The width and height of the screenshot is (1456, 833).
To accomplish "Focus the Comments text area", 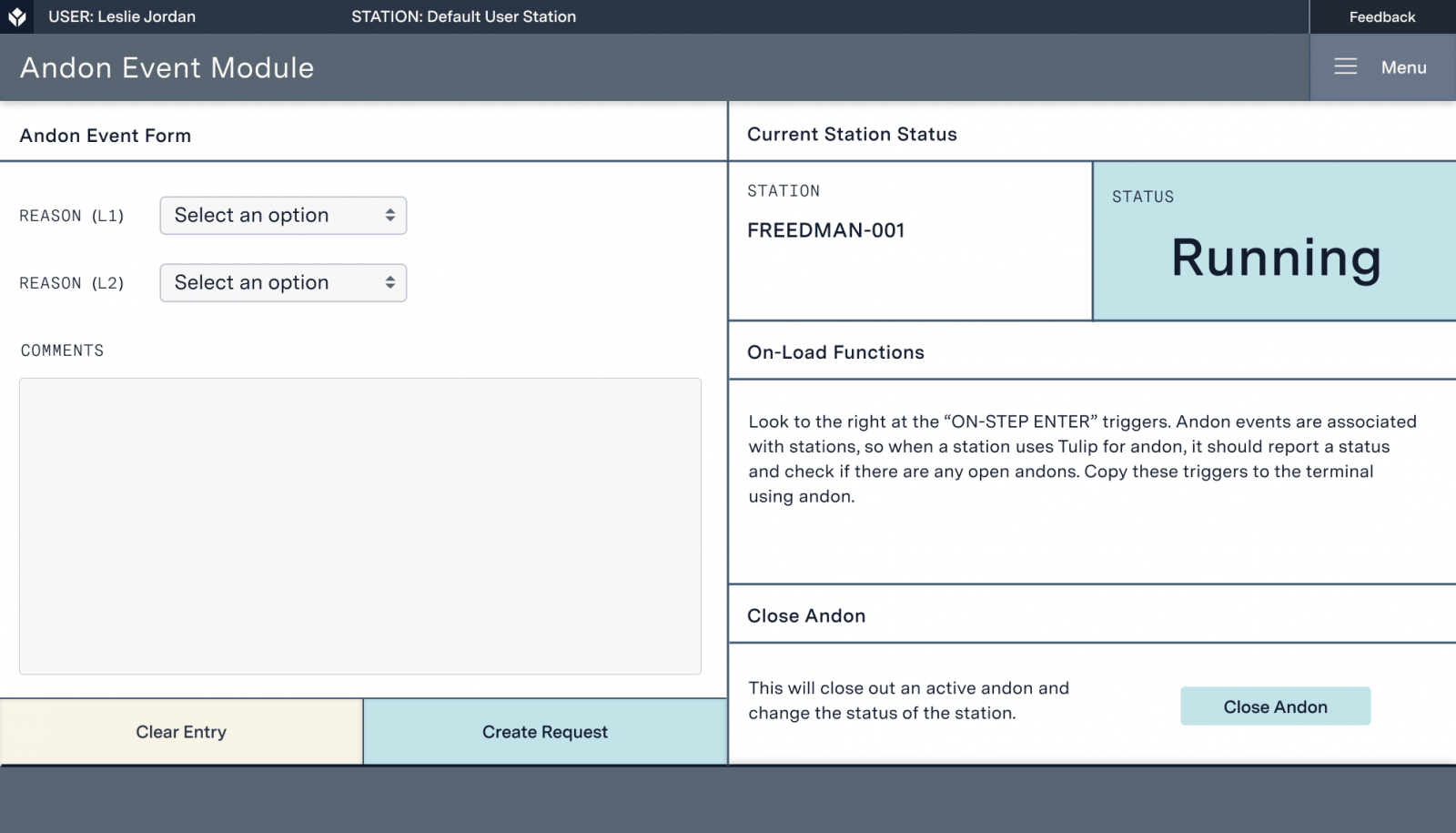I will coord(359,526).
